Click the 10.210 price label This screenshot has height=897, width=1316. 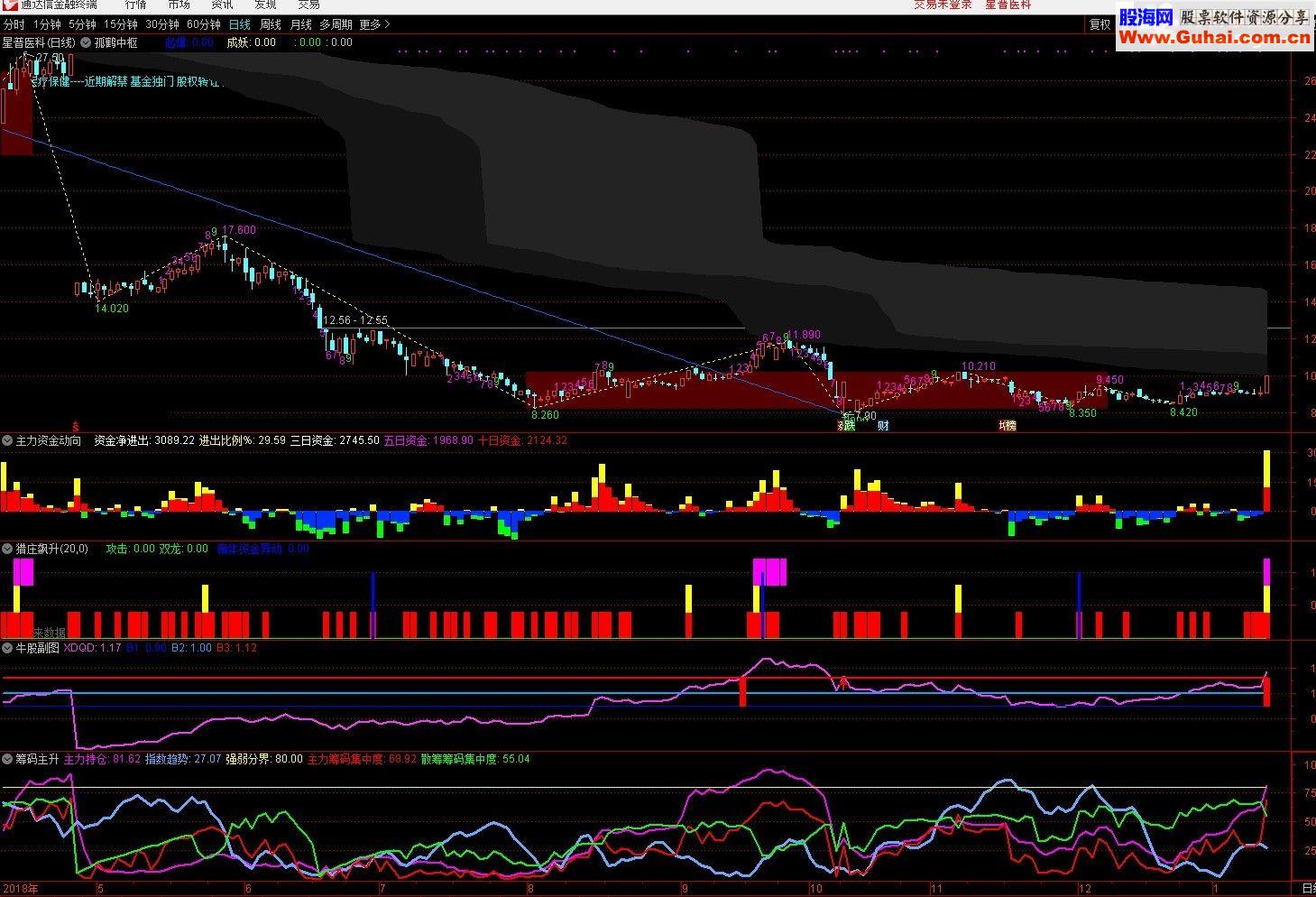point(980,365)
